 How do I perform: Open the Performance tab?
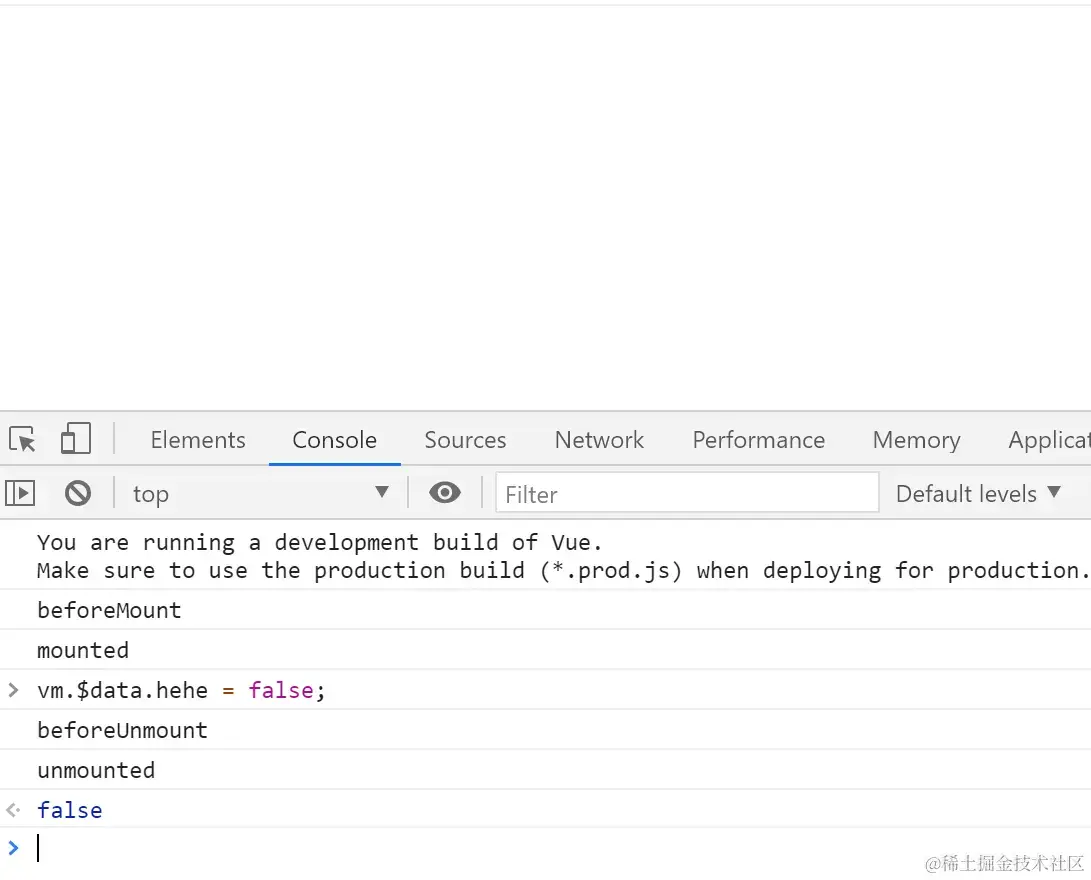[x=758, y=440]
